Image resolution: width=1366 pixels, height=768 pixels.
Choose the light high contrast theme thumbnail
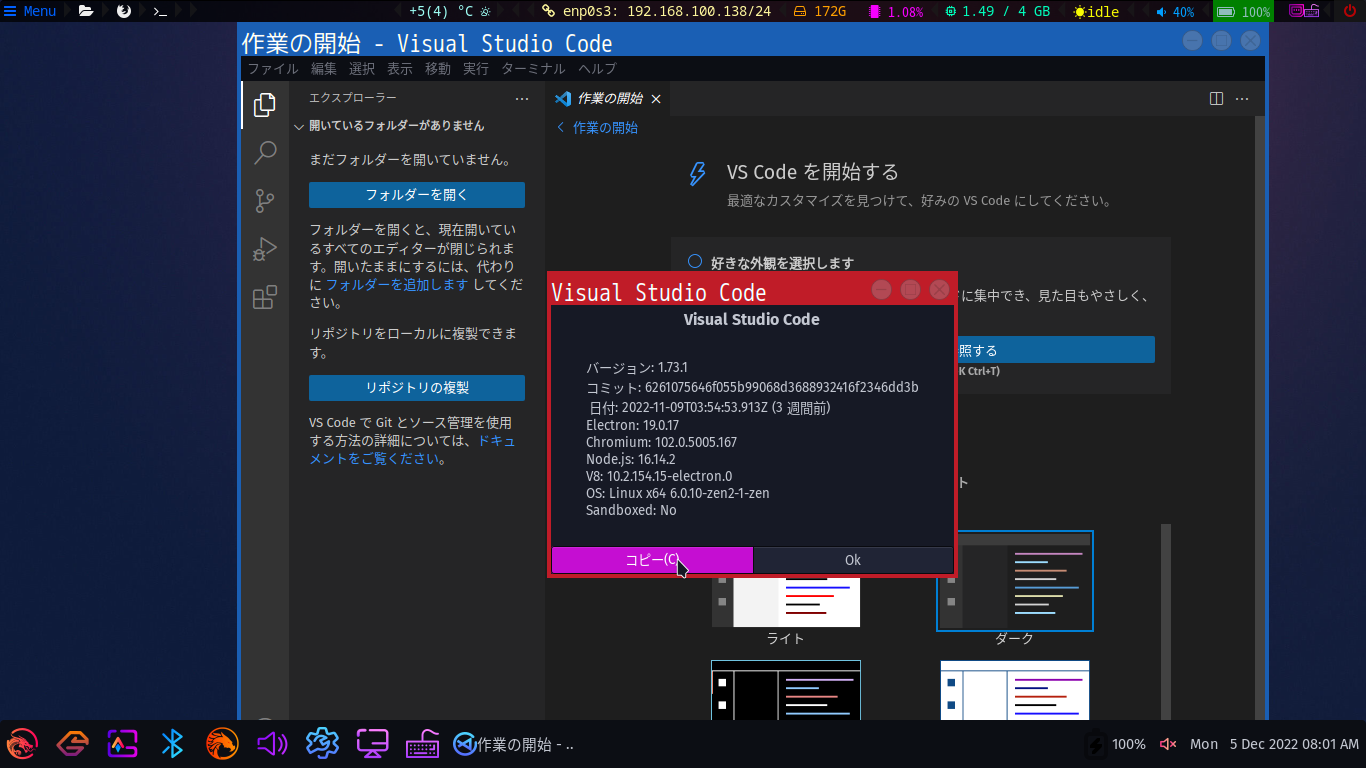[1015, 690]
